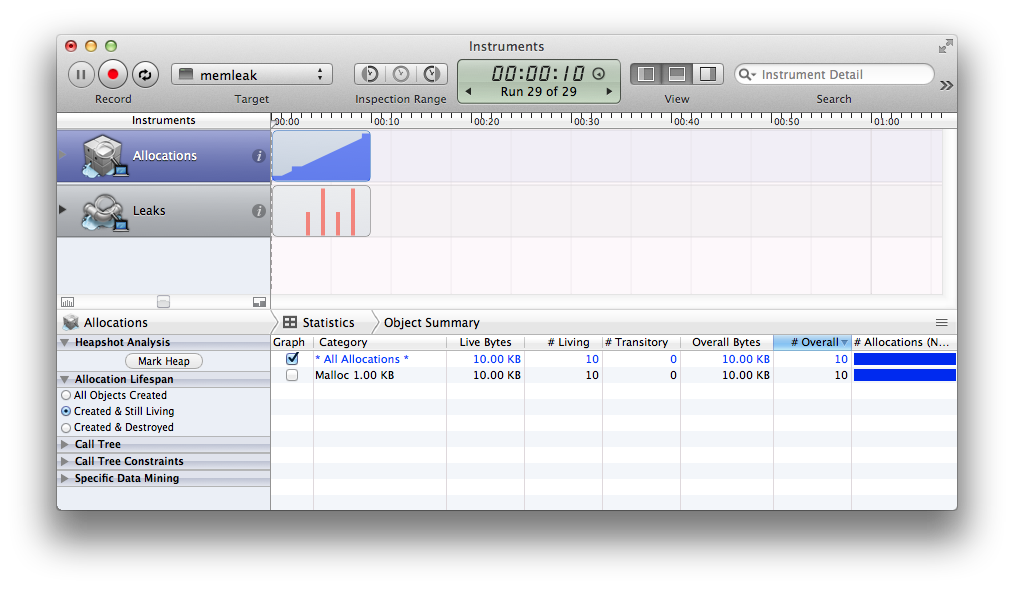Set inspection range start button

pos(370,74)
